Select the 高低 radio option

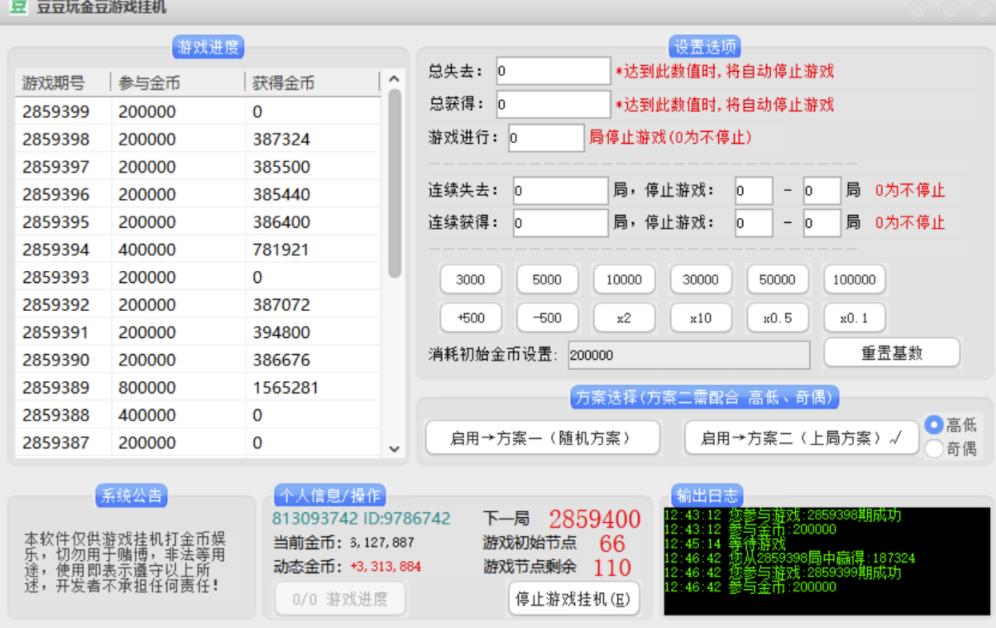(935, 425)
